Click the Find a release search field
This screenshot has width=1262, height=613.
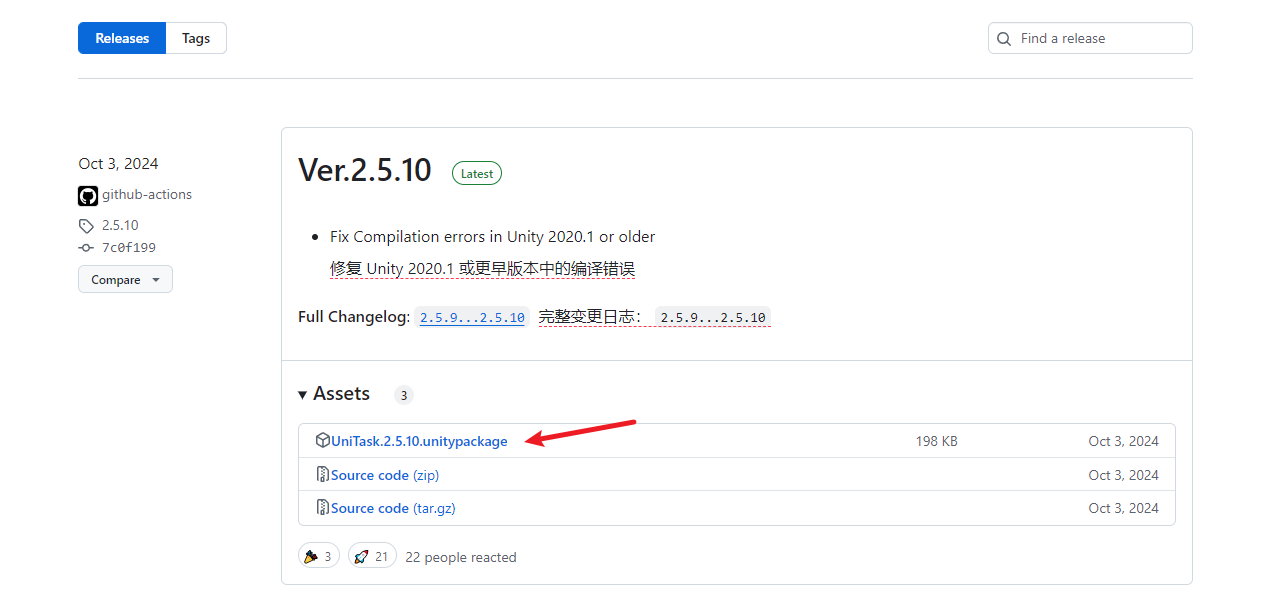(x=1090, y=38)
